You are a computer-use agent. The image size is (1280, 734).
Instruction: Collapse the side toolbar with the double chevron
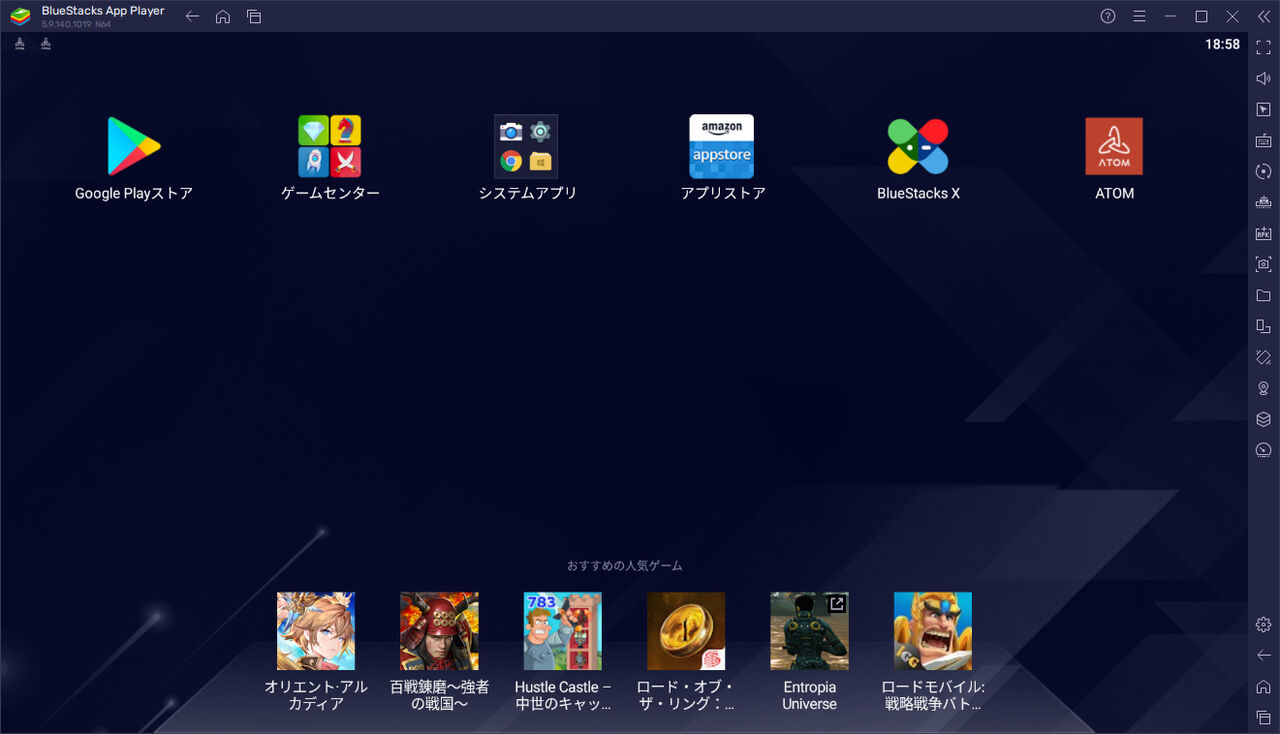tap(1264, 16)
